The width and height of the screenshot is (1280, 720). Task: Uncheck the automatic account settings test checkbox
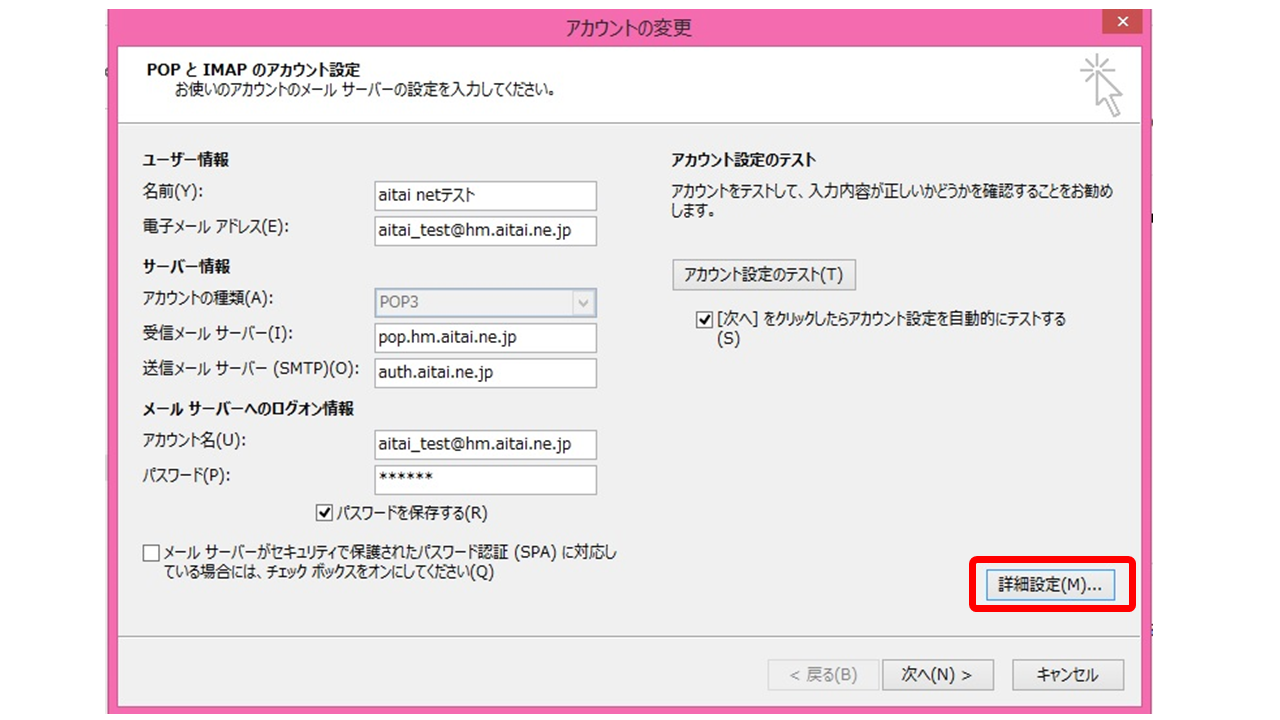[704, 320]
